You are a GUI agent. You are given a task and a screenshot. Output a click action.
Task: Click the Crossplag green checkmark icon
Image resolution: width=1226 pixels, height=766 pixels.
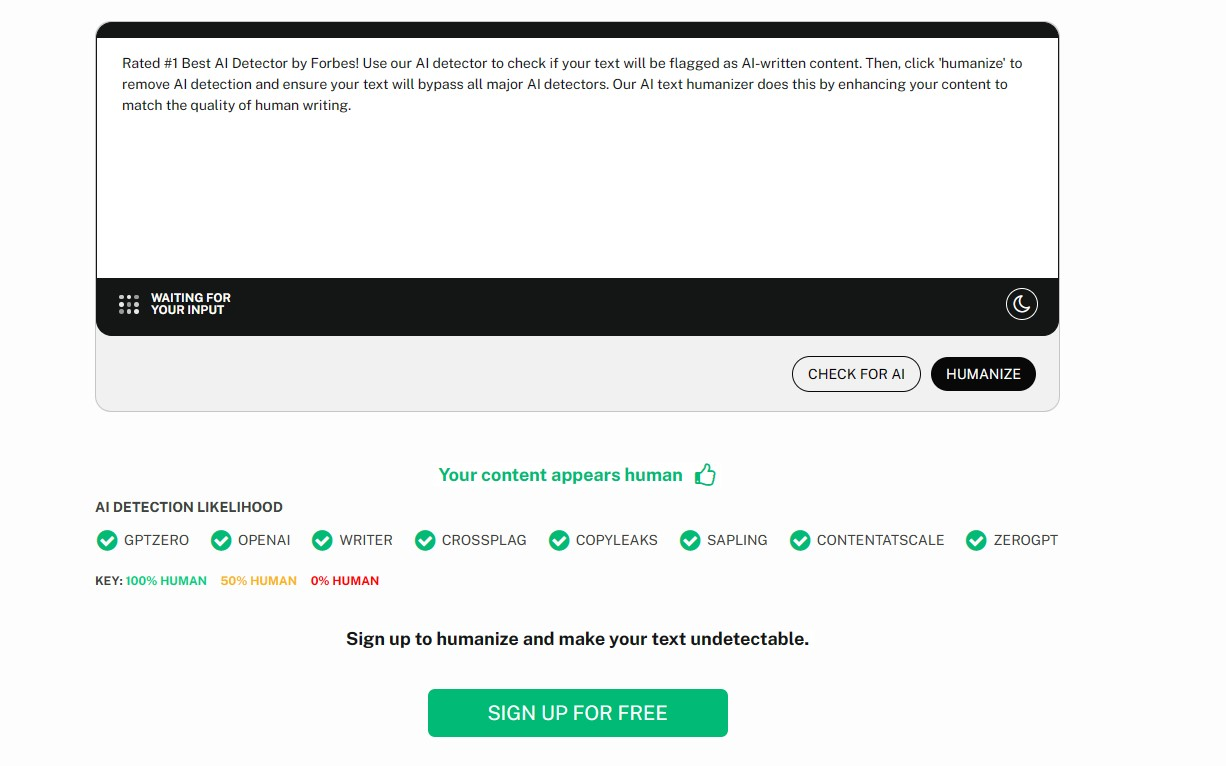[x=425, y=540]
